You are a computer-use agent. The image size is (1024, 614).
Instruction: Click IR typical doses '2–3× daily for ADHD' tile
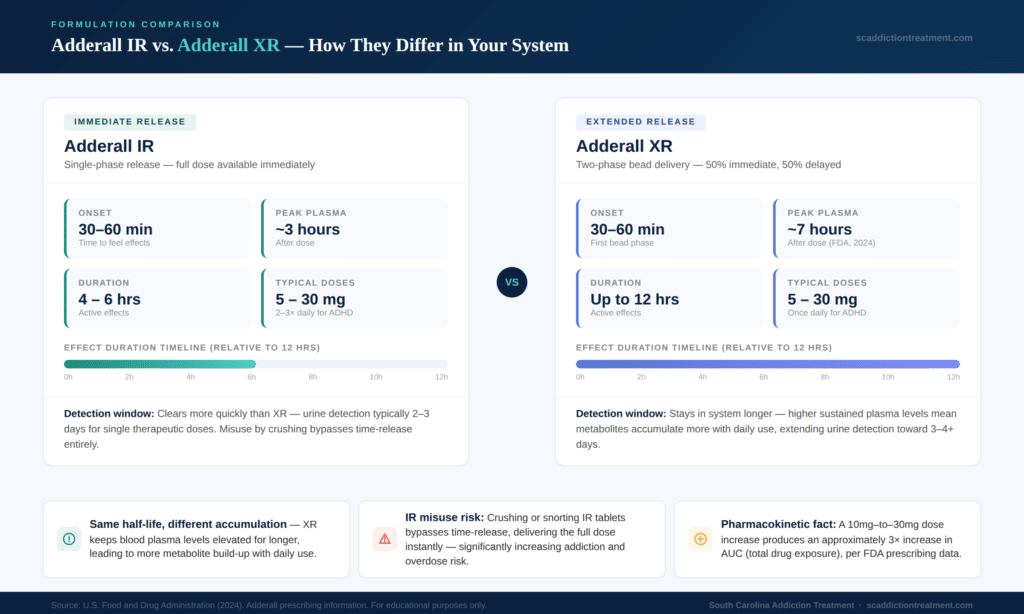point(355,299)
